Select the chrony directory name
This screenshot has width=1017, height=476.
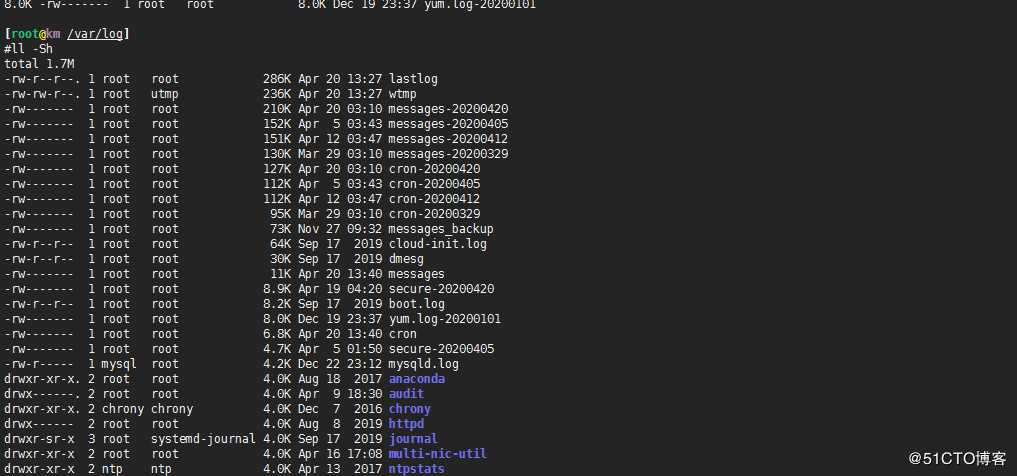[409, 409]
